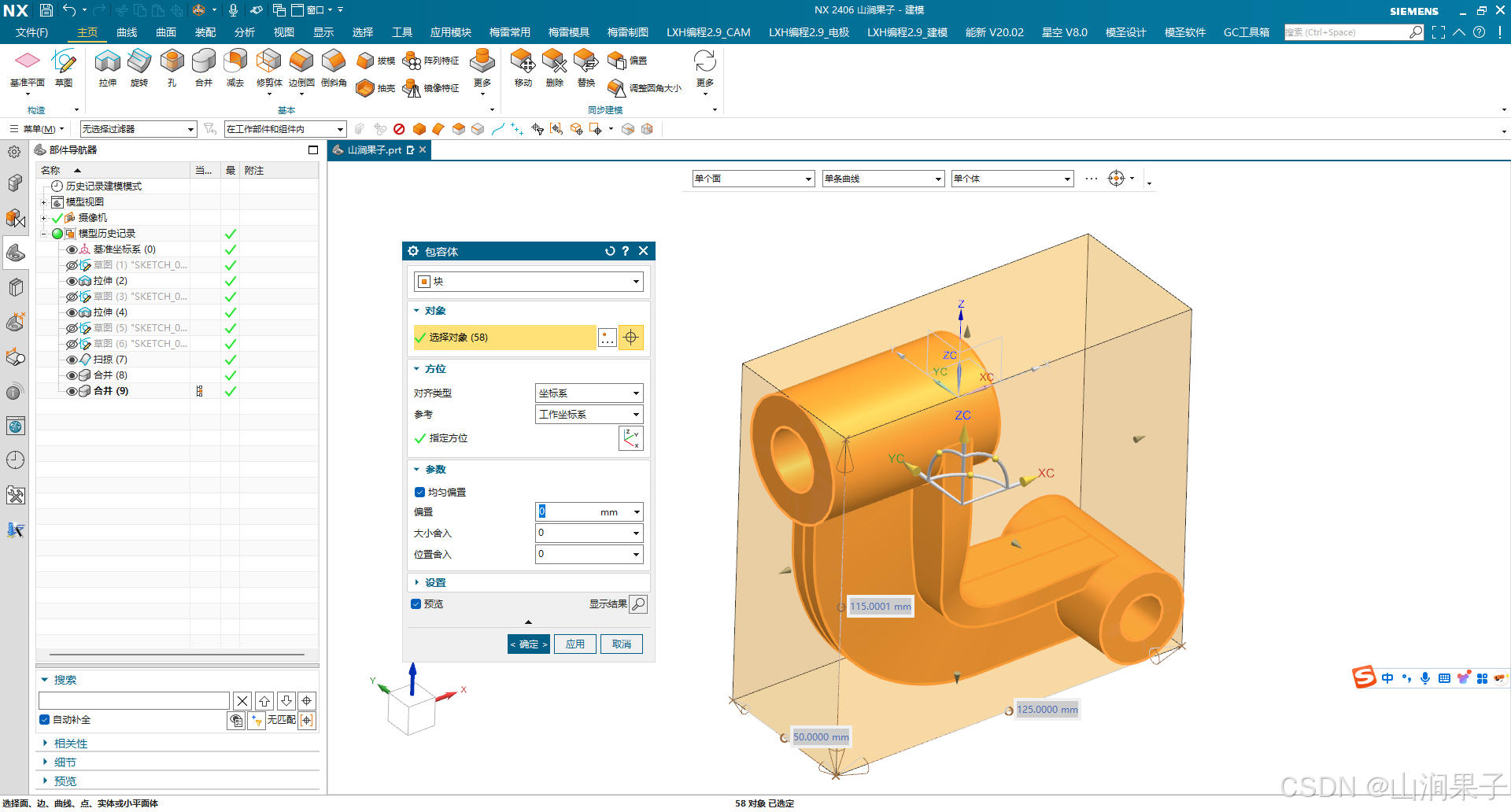Toggle visibility of 拉伸 (2)
The width and height of the screenshot is (1511, 812).
click(72, 281)
